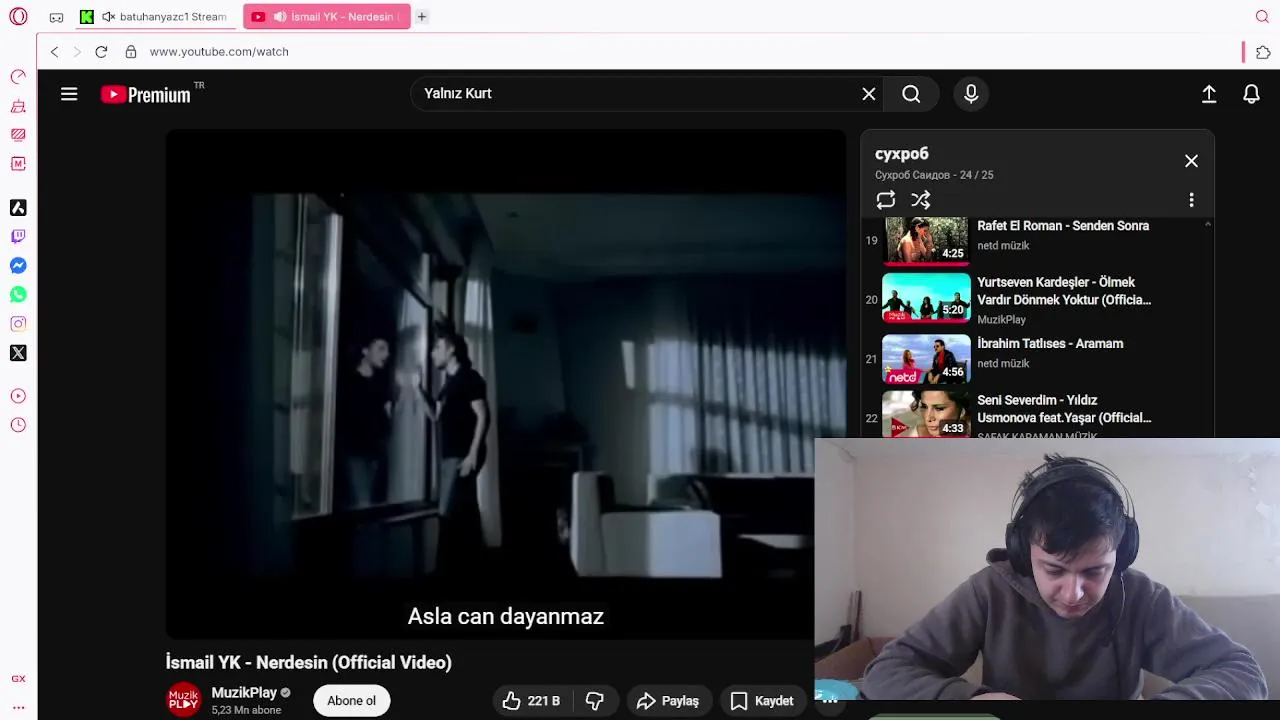Open the Opera menu logo
1280x720 pixels.
click(x=18, y=17)
